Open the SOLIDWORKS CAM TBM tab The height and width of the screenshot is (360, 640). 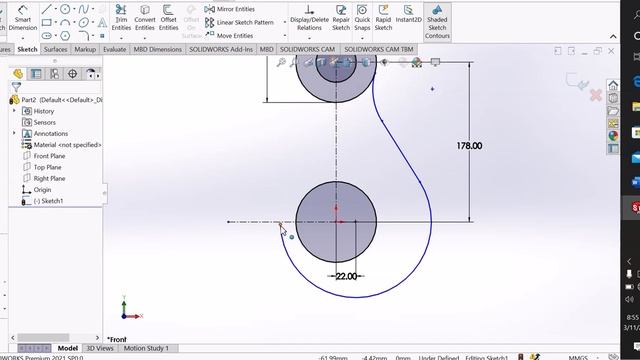click(379, 49)
